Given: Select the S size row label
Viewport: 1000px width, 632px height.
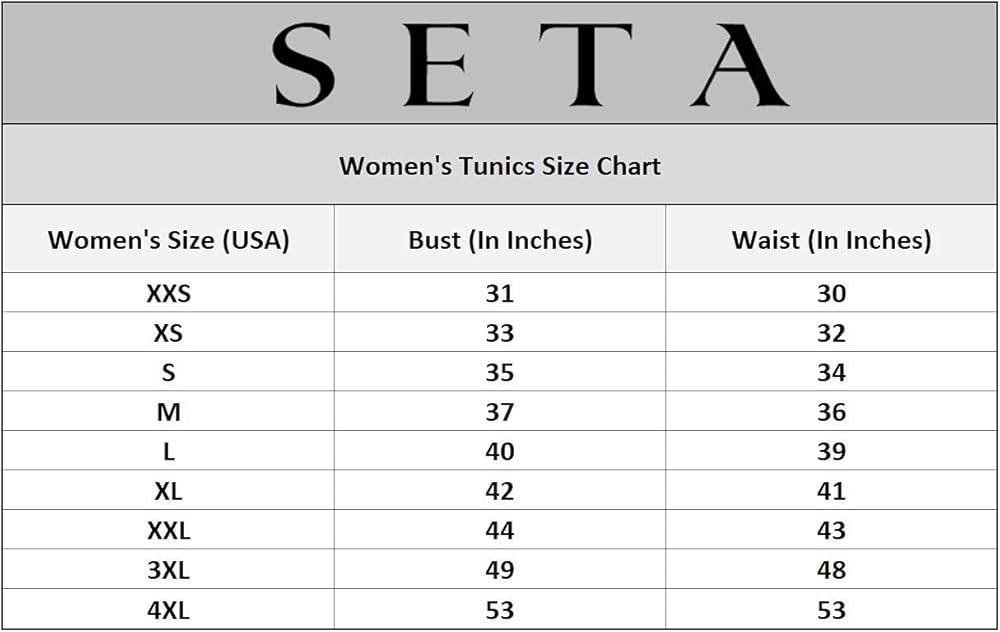Looking at the screenshot, I should [x=168, y=372].
